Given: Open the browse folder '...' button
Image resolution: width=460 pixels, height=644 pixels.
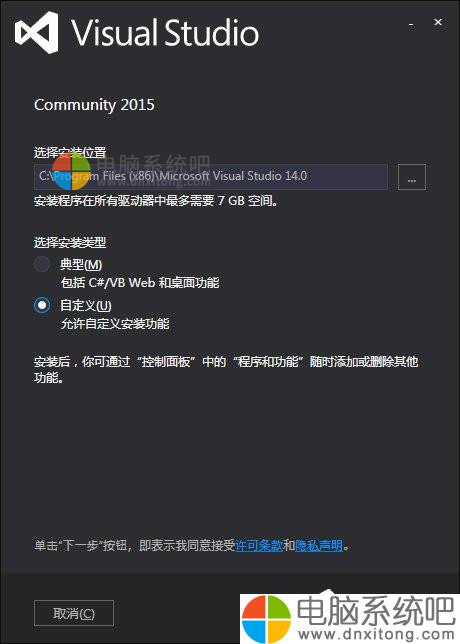Looking at the screenshot, I should [x=412, y=177].
